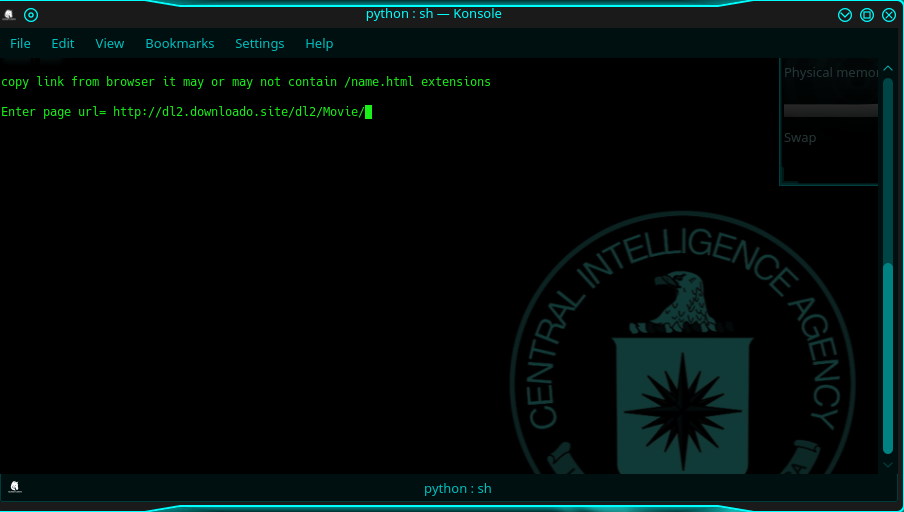Image resolution: width=904 pixels, height=512 pixels.
Task: Click the entered URL dl2.downloado.site text
Action: pos(239,112)
